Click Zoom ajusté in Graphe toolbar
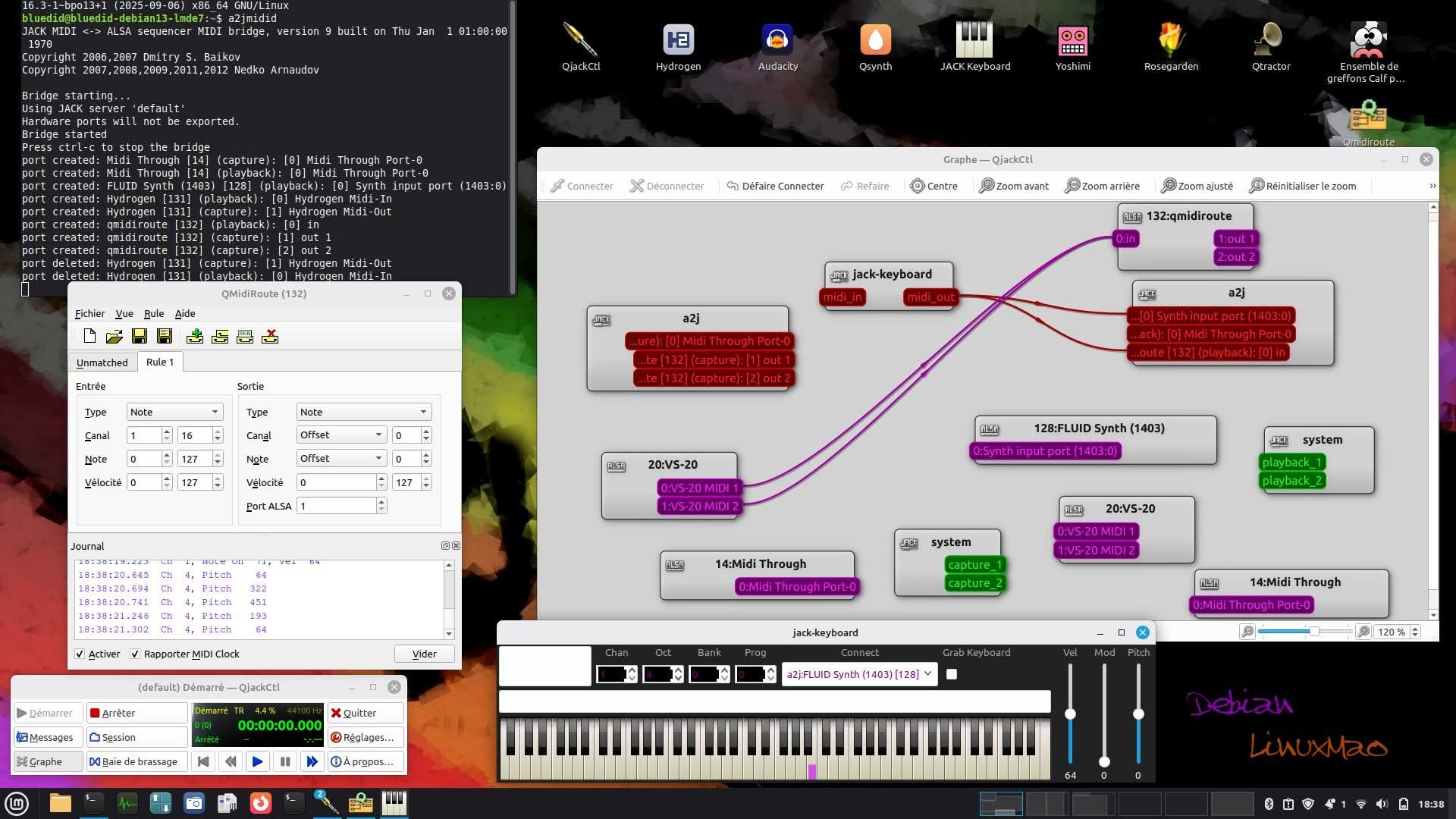 pos(1197,186)
